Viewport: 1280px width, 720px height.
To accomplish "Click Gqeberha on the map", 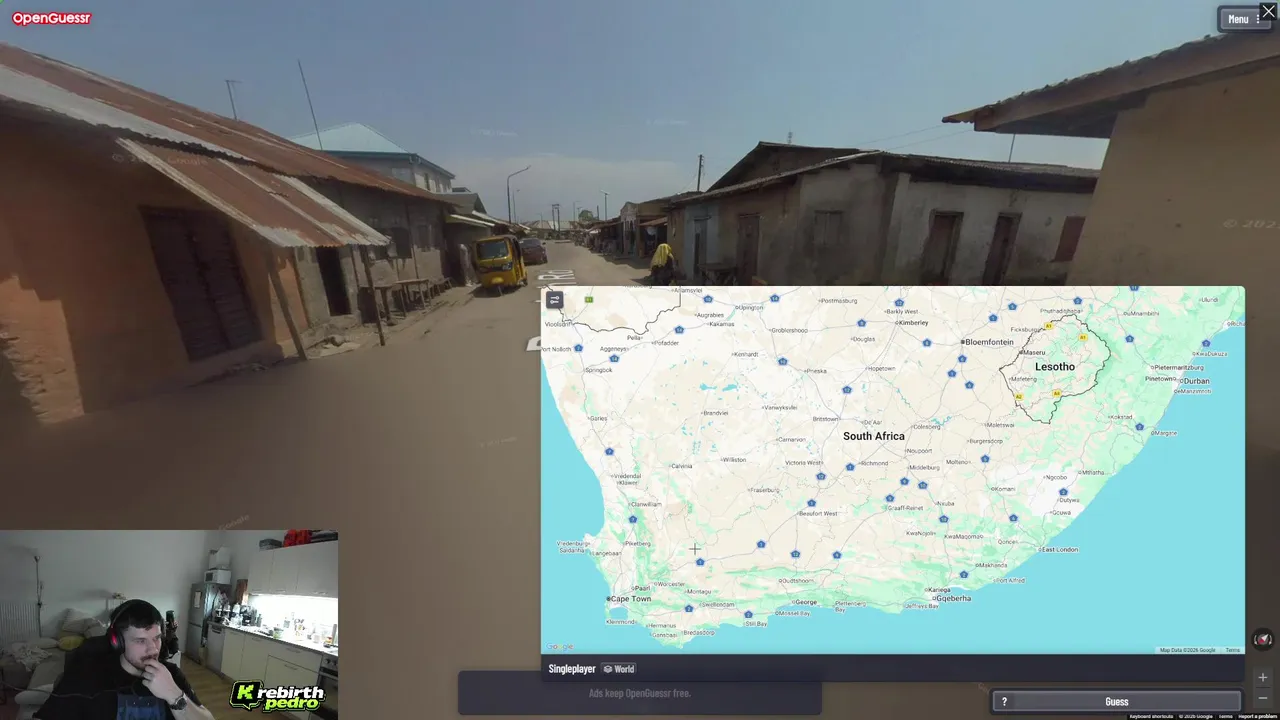I will (x=951, y=598).
